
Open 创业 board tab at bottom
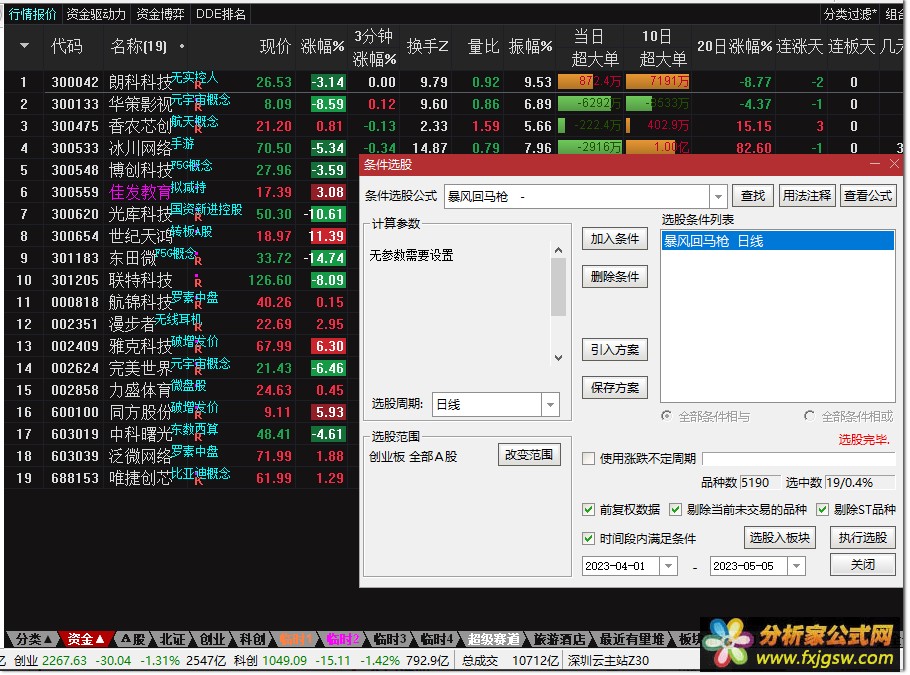click(x=212, y=639)
